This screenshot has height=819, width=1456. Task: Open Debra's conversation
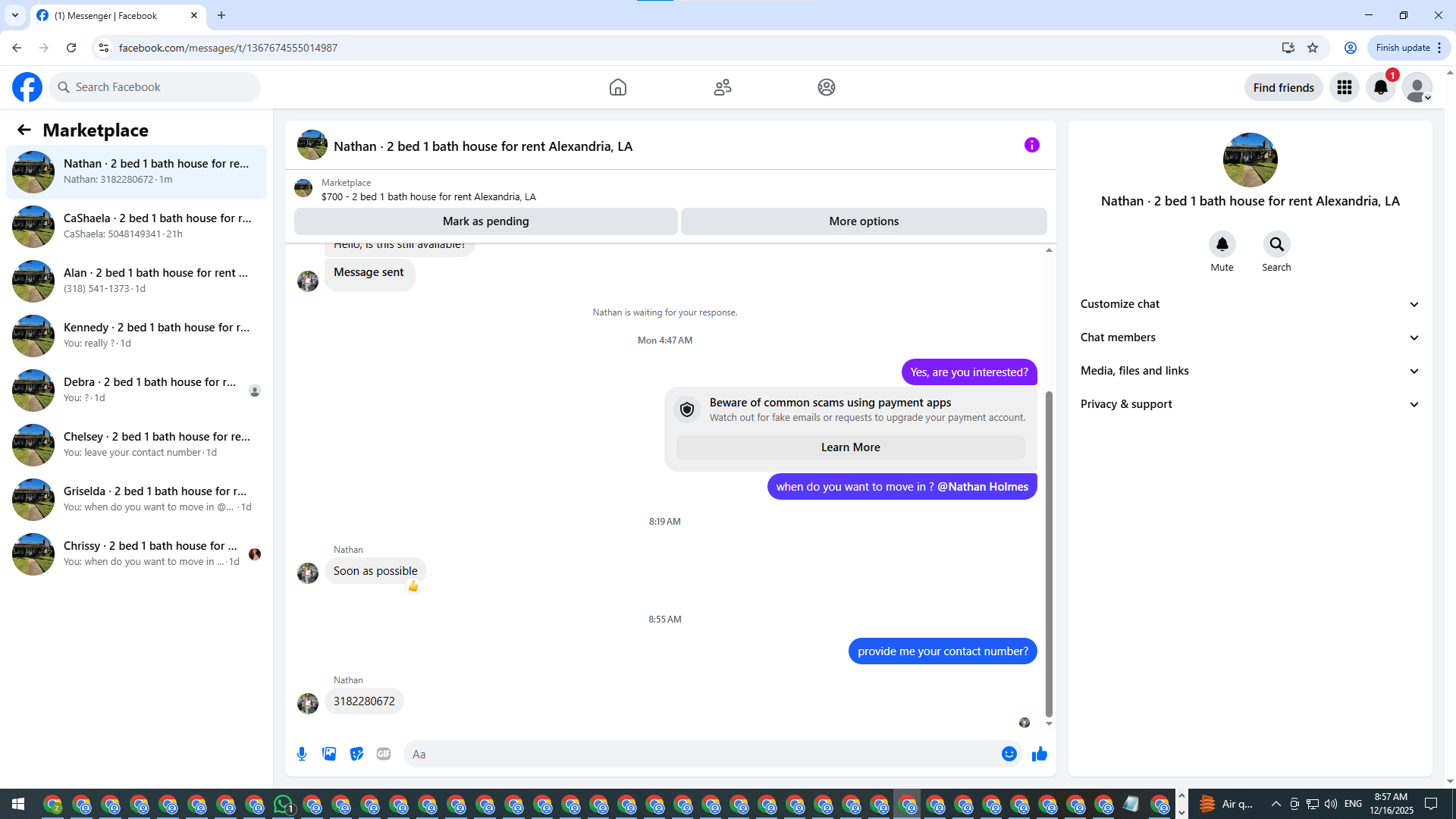click(136, 391)
